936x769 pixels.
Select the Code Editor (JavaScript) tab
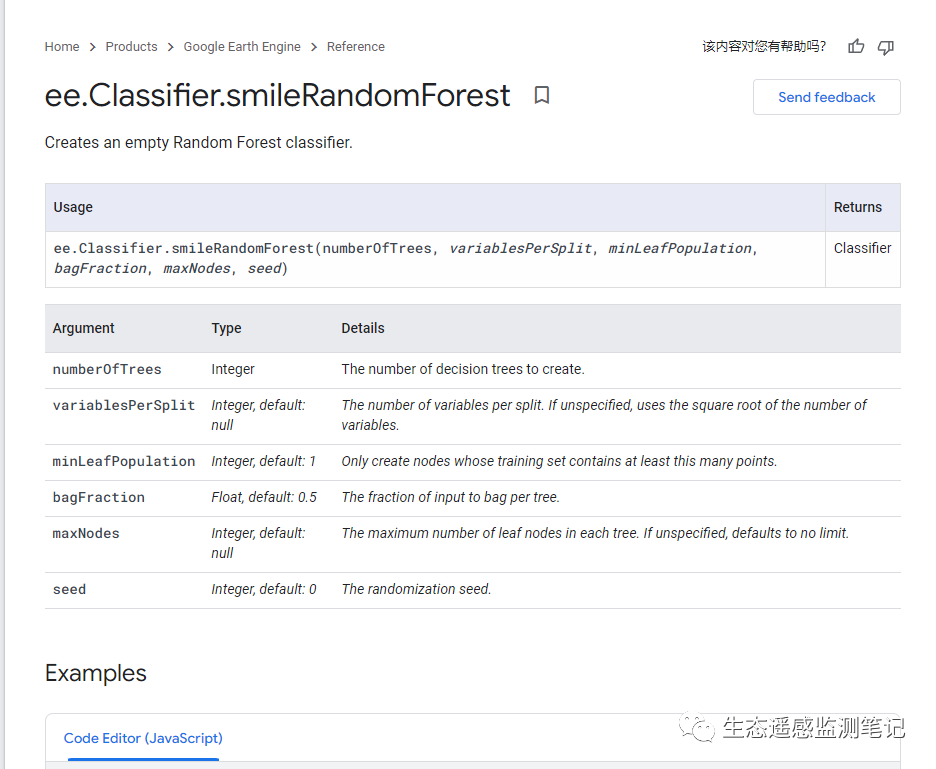tap(143, 739)
